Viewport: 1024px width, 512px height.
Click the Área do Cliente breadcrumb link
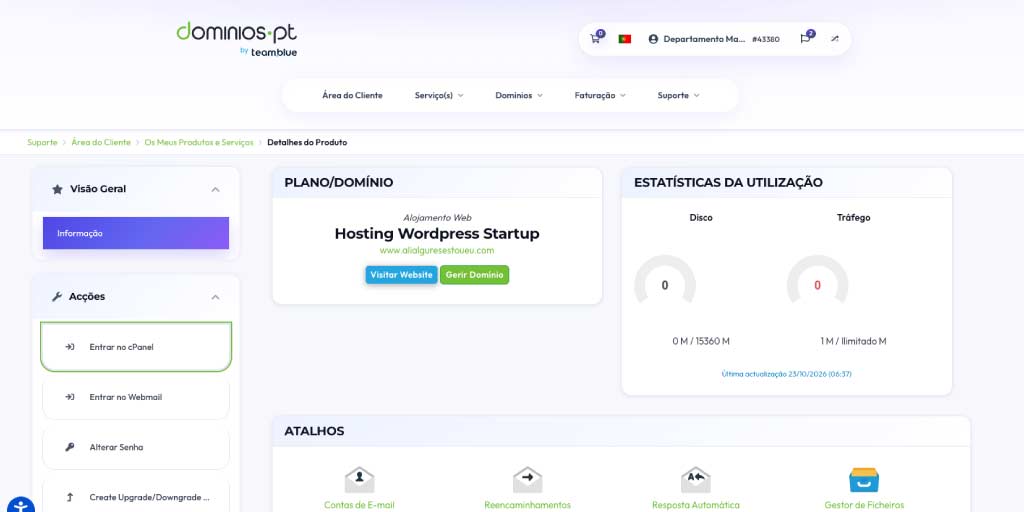(x=101, y=142)
